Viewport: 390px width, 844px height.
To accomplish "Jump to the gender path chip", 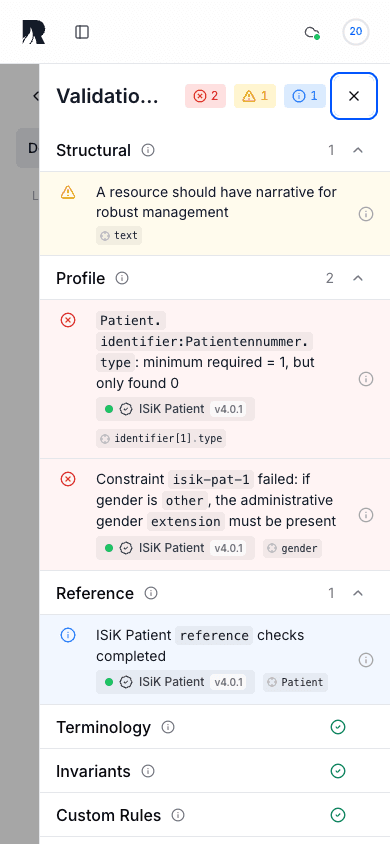I will pos(293,548).
